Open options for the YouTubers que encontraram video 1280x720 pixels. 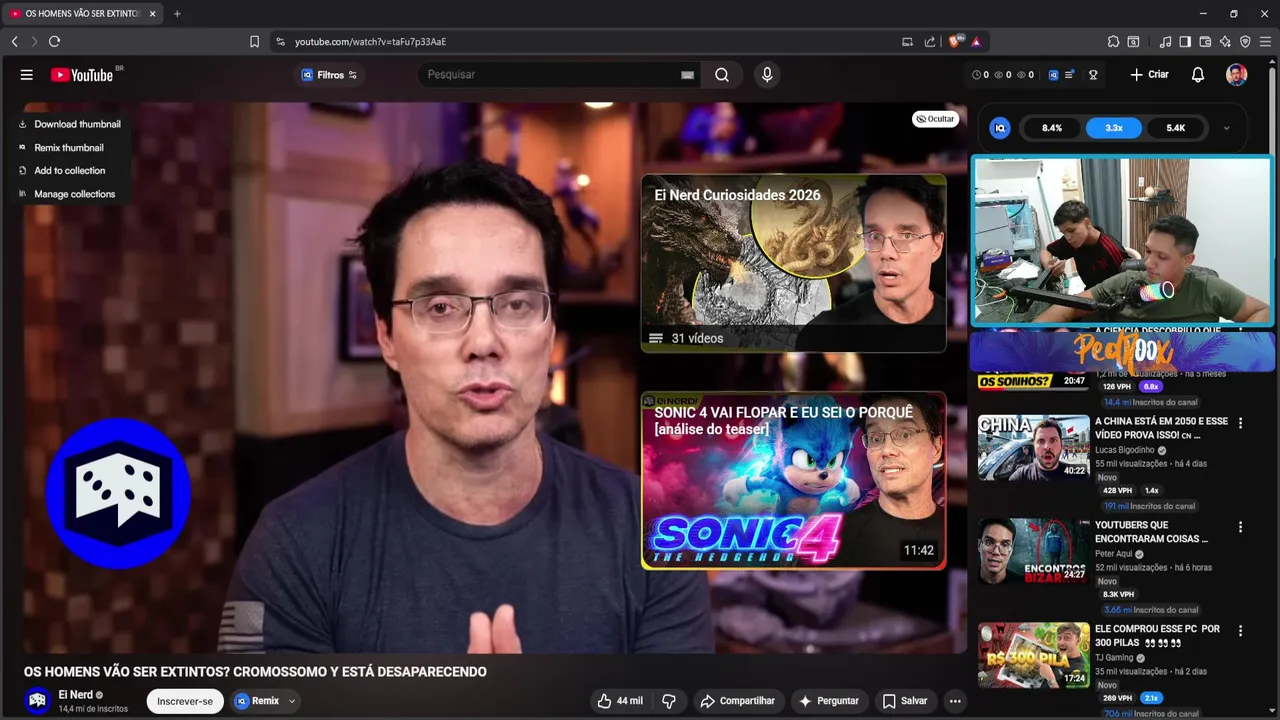pyautogui.click(x=1240, y=527)
